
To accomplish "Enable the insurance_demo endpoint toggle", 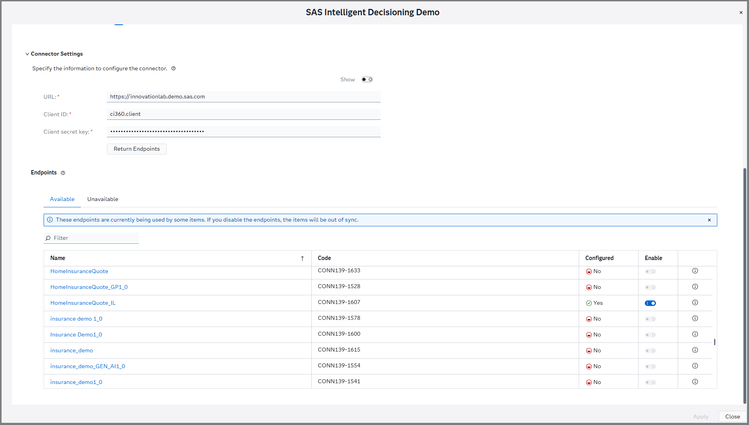I will [x=650, y=351].
